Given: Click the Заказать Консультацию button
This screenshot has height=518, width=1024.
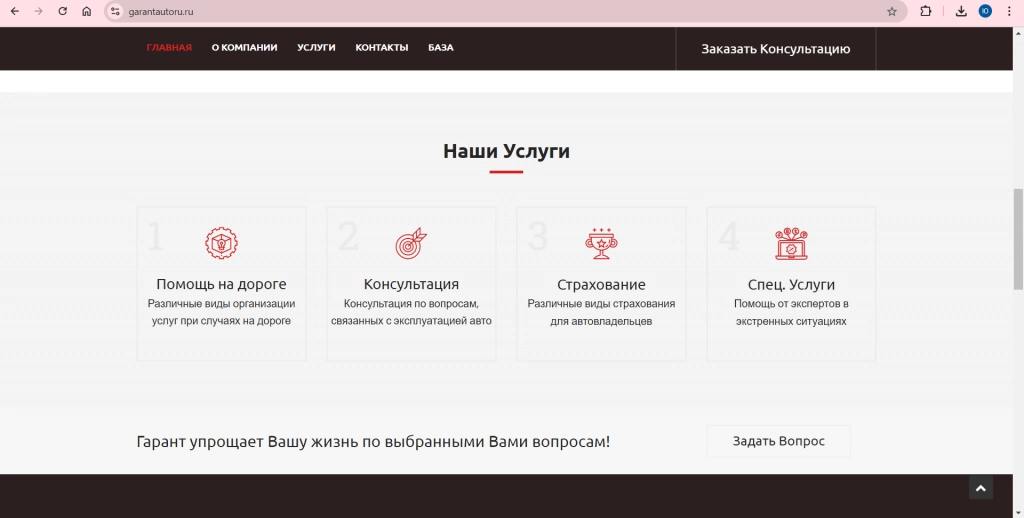Looking at the screenshot, I should click(x=775, y=49).
